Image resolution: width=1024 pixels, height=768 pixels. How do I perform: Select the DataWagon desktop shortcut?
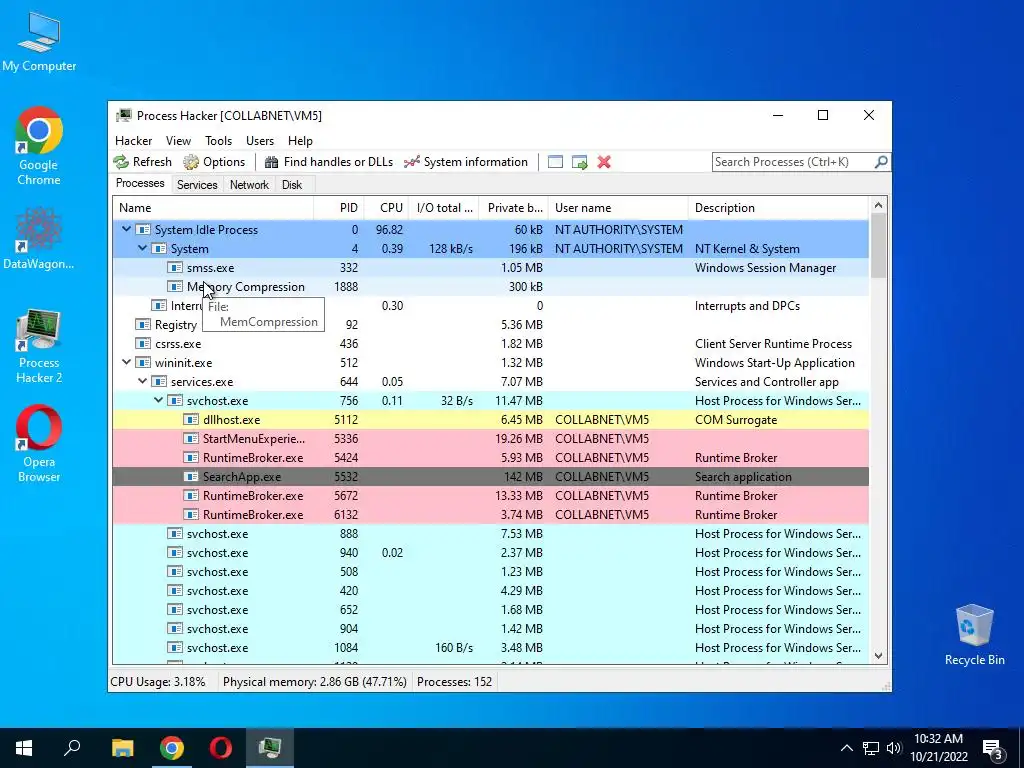coord(39,238)
